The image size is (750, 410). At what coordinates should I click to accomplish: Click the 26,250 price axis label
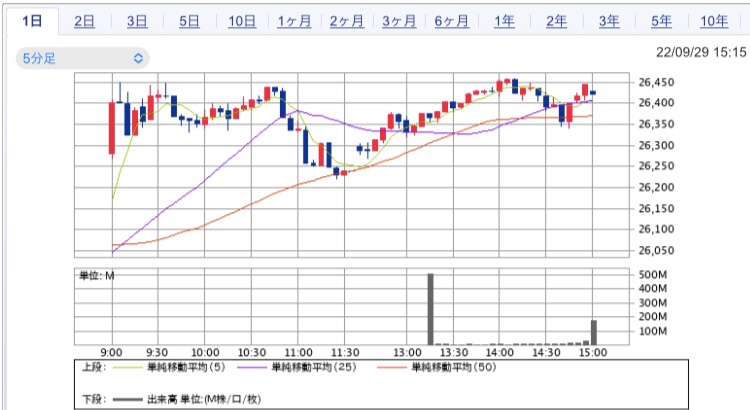656,166
